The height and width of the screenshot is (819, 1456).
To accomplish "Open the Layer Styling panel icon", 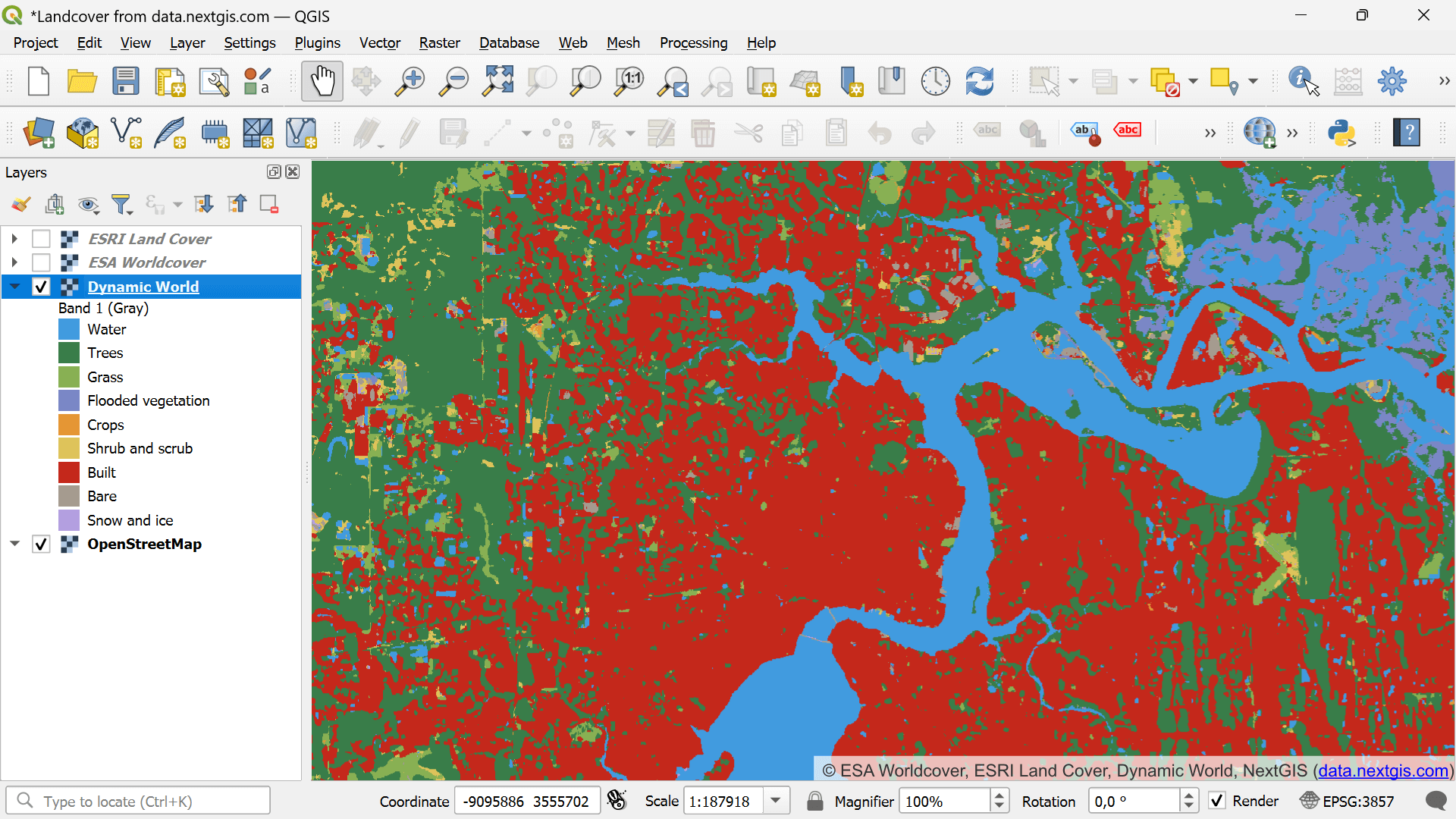I will [x=21, y=204].
